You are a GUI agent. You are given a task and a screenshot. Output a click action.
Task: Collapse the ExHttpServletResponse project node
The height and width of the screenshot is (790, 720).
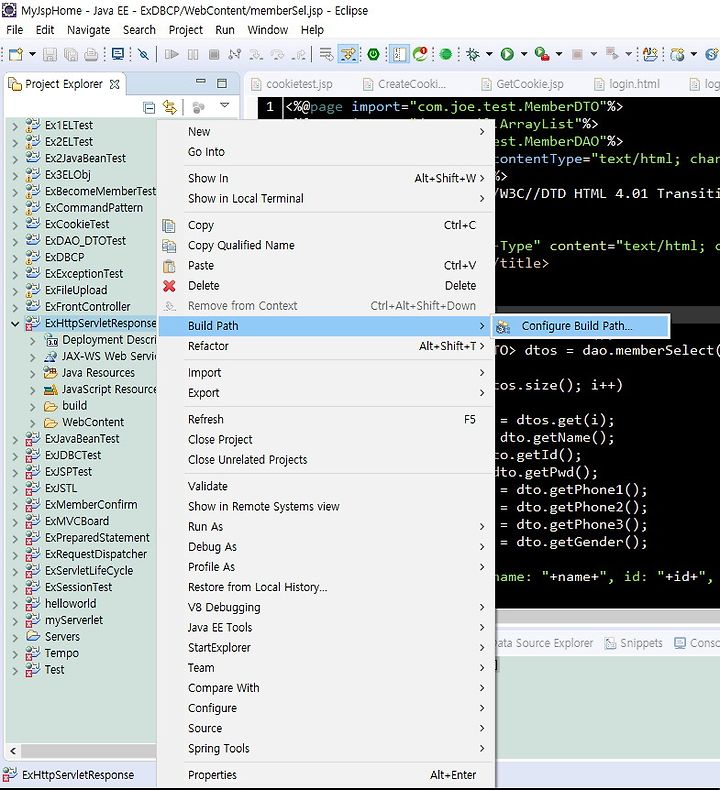15,323
